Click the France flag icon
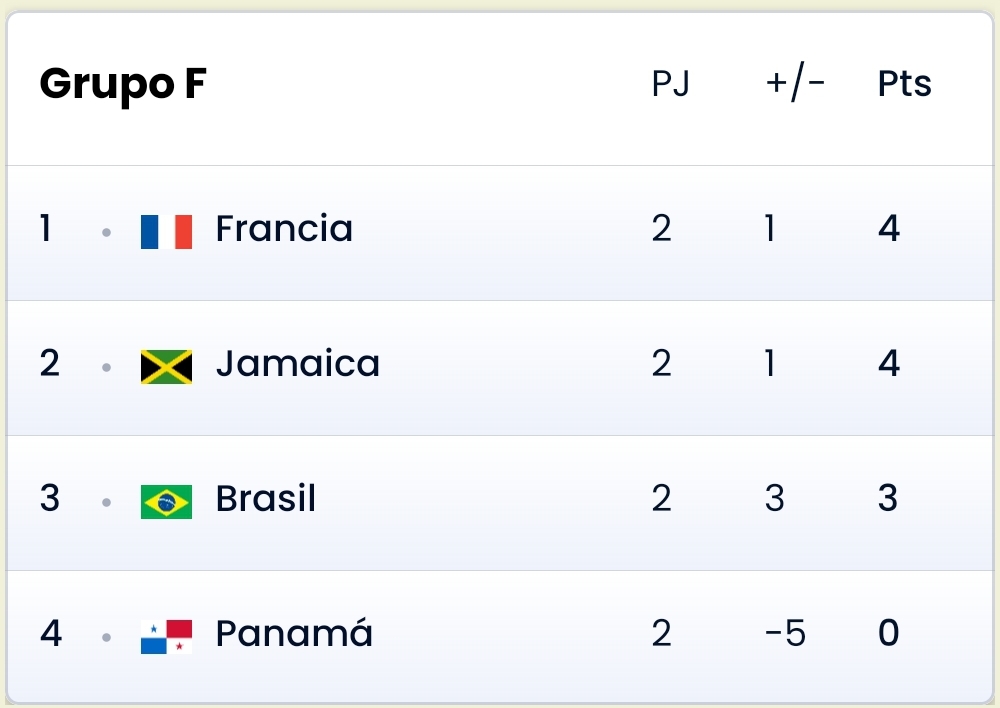 166,232
